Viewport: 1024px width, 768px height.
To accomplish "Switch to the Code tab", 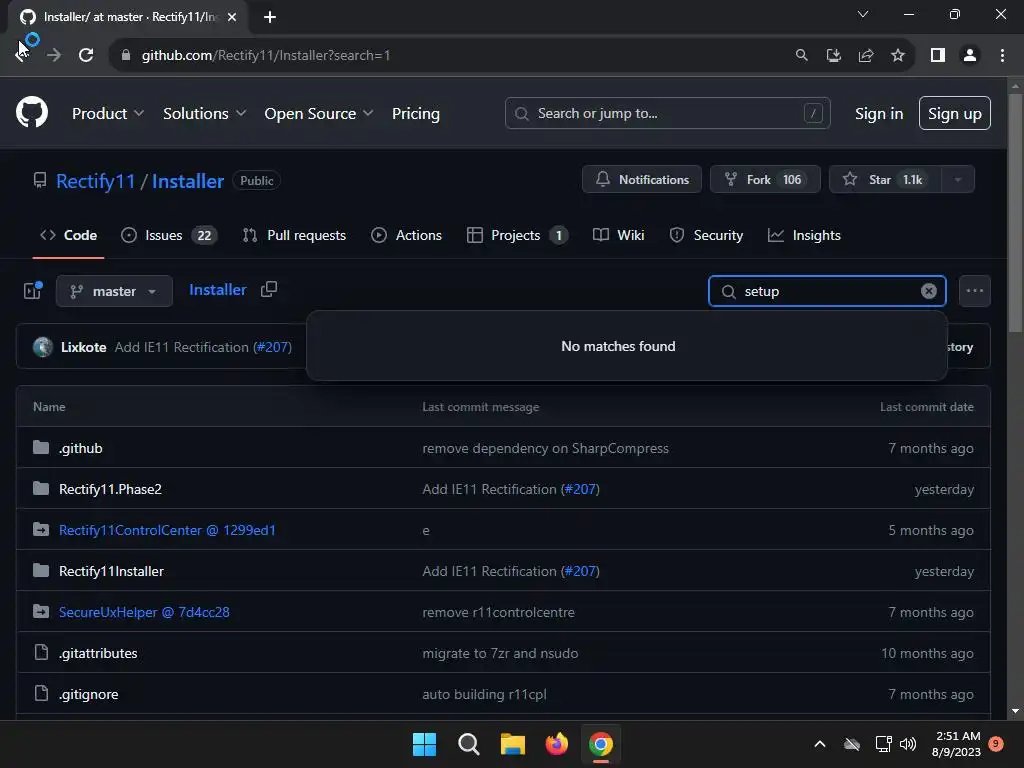I will click(x=69, y=235).
